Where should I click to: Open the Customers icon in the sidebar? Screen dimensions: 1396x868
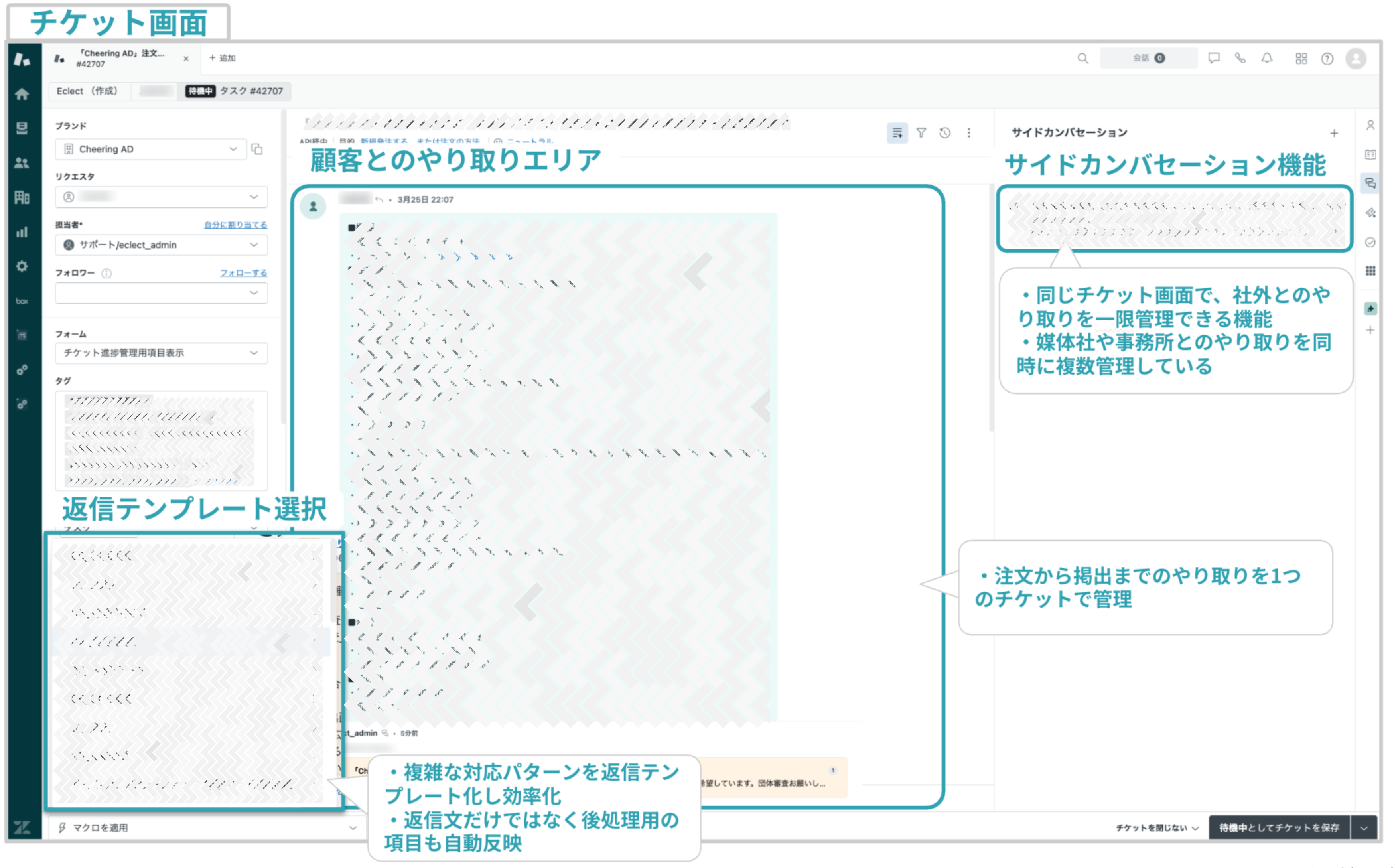(x=22, y=162)
